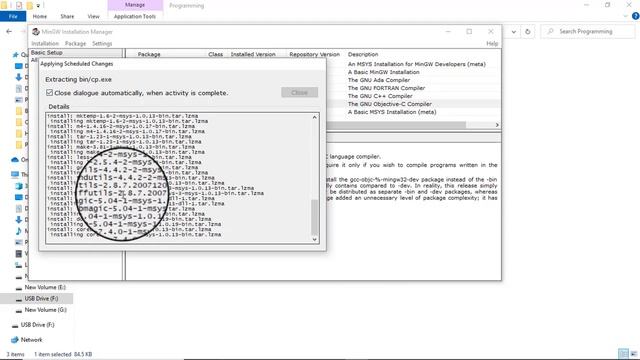Click the details log scroll down arrow

click(x=314, y=240)
